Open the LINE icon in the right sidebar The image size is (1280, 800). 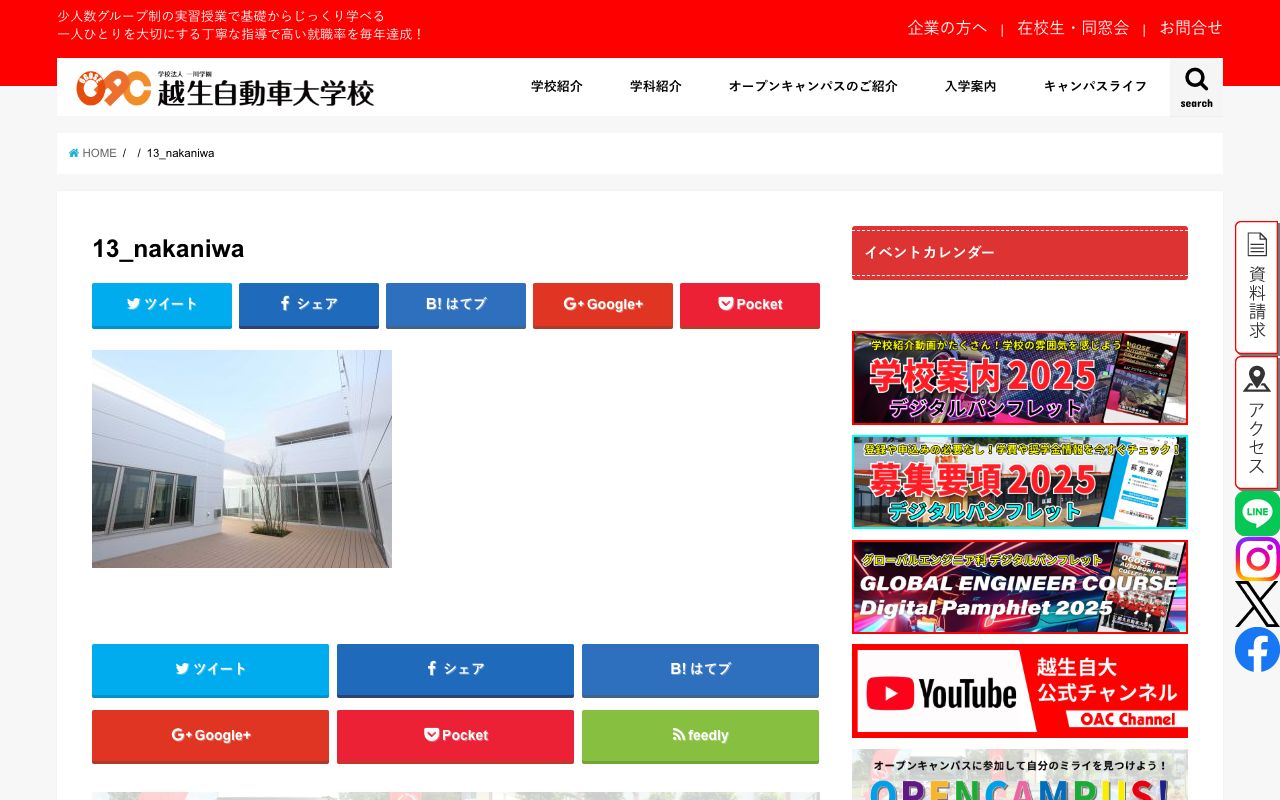1256,513
